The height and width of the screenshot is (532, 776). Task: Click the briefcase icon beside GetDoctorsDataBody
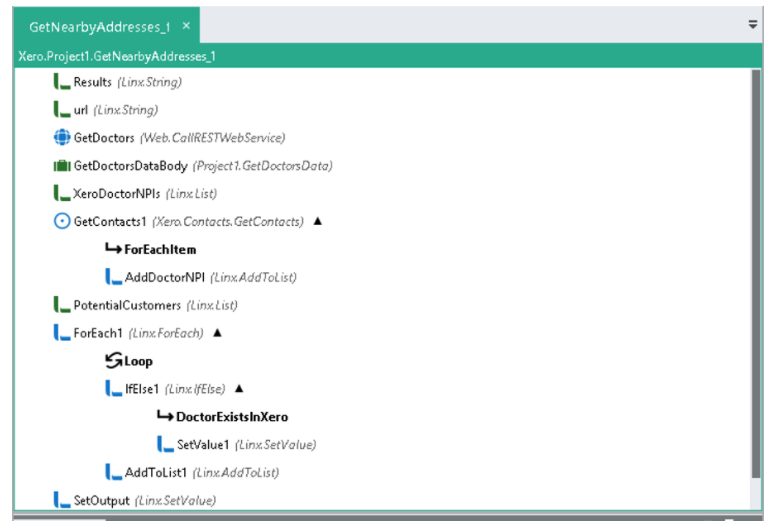click(62, 165)
